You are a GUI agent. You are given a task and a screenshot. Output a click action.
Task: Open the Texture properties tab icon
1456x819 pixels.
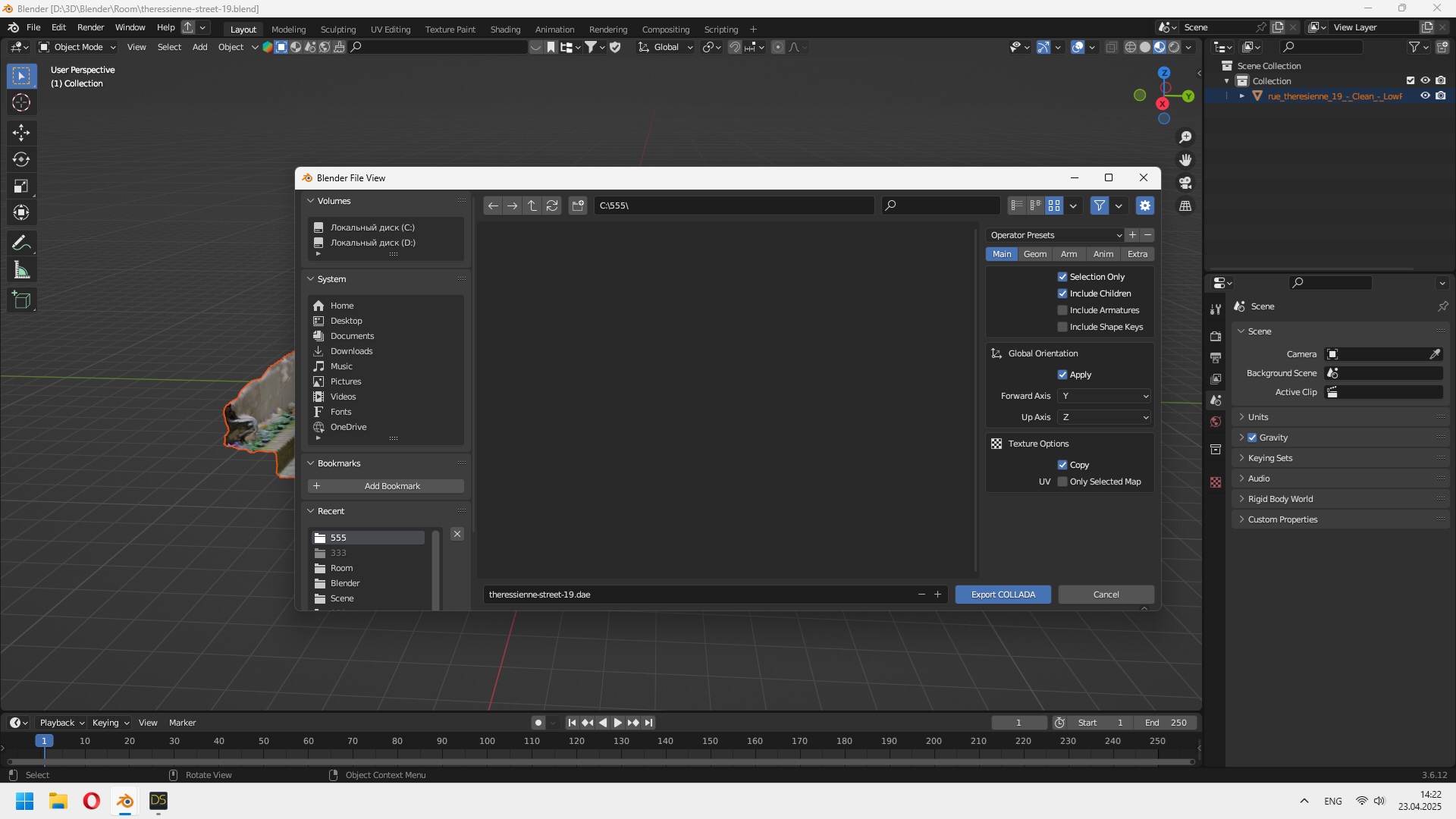(x=1216, y=482)
